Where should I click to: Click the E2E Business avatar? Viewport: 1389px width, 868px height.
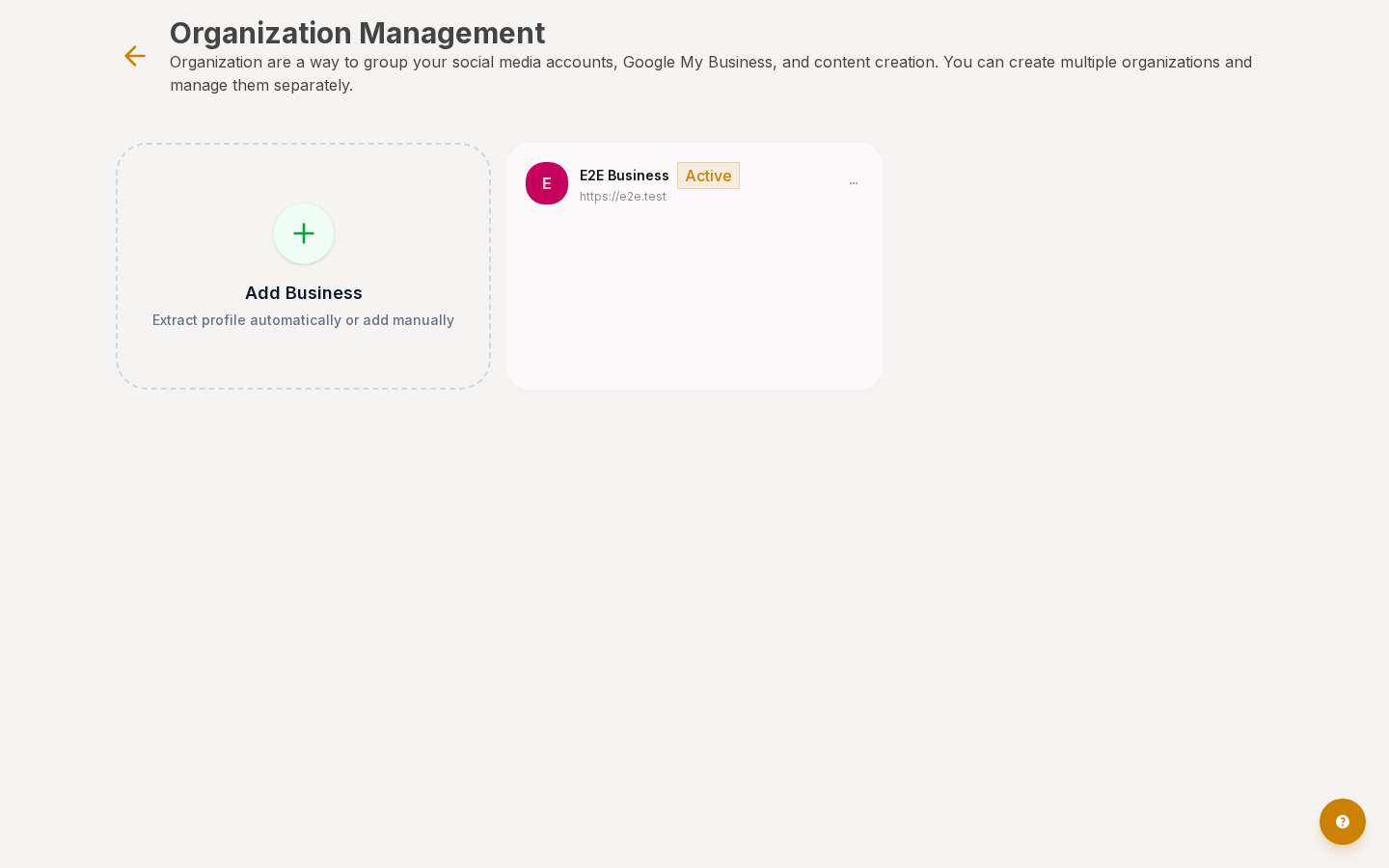tap(547, 183)
